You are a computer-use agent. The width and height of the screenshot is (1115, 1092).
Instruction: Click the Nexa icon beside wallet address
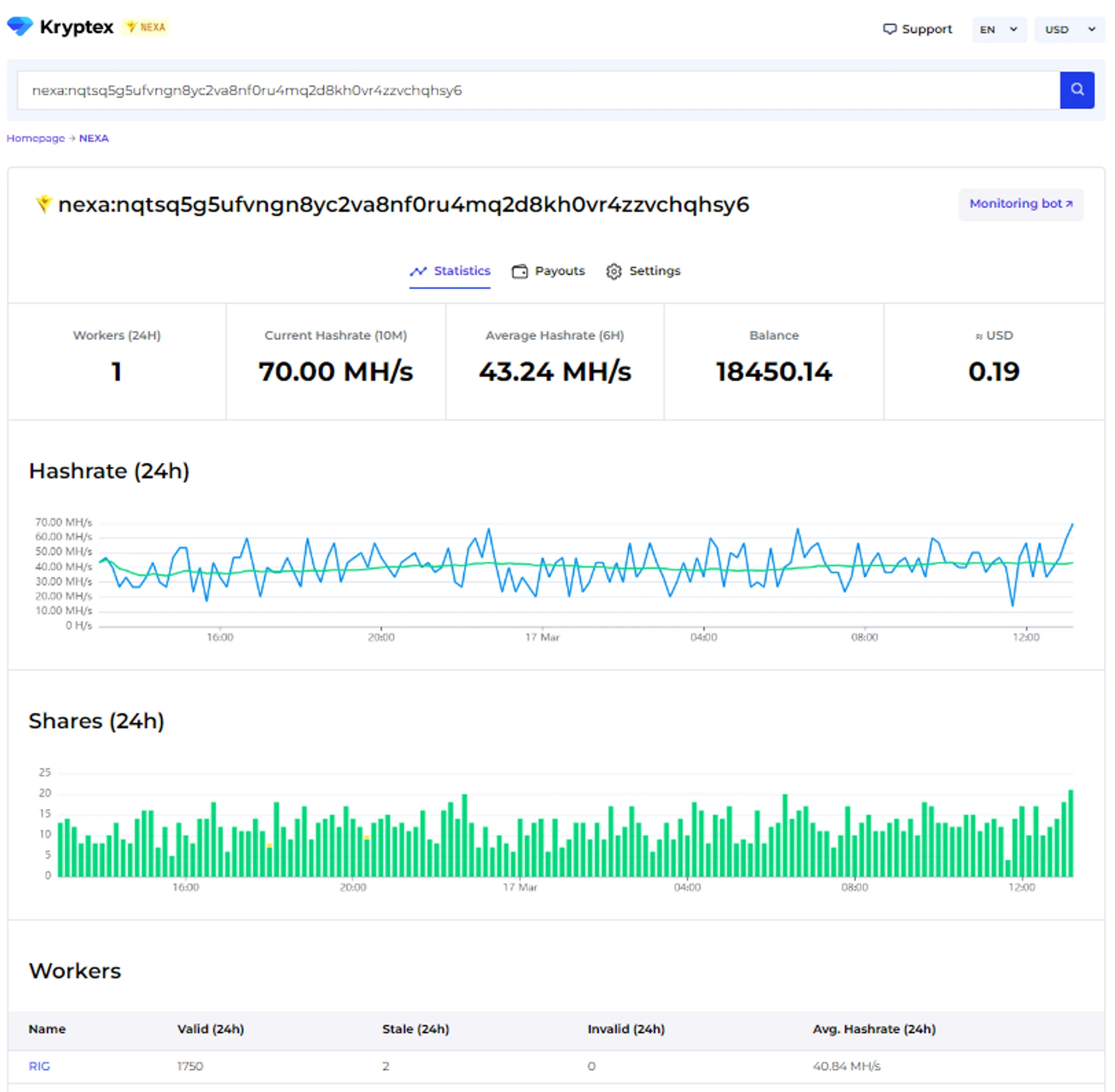(x=43, y=204)
